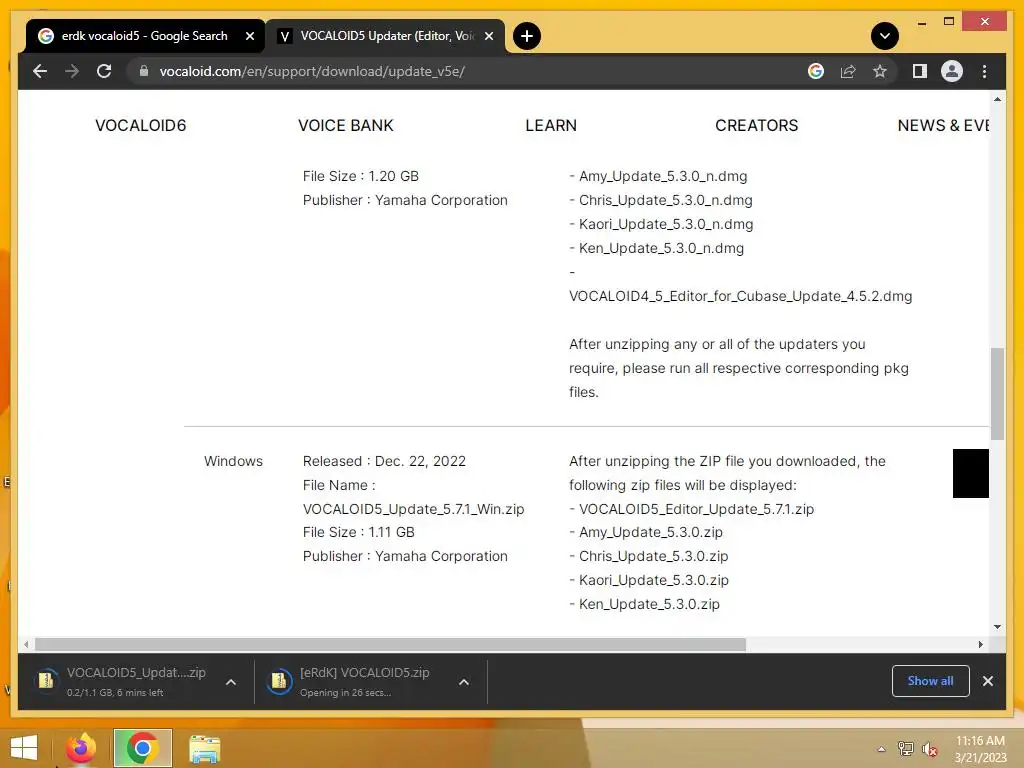Viewport: 1024px width, 768px height.
Task: Close the erdk vocaloid5 Google Search tab
Action: [x=249, y=36]
